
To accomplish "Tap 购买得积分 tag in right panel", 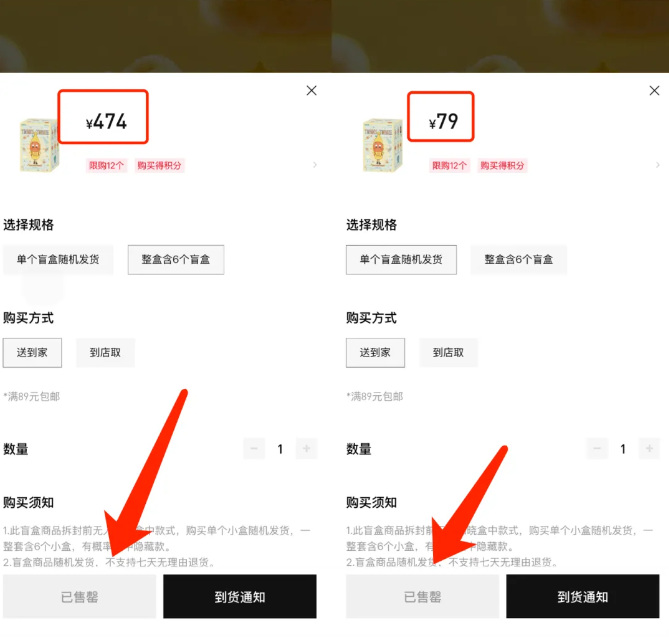I will pos(502,166).
